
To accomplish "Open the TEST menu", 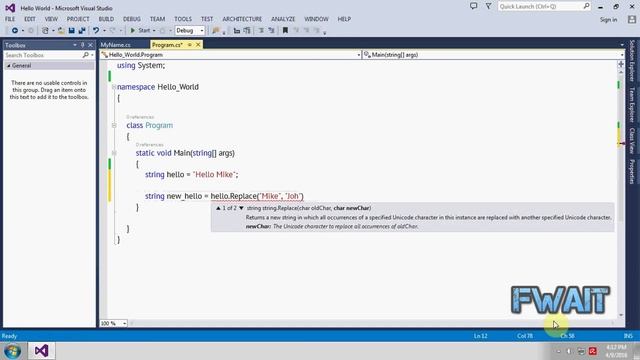I will pos(207,19).
